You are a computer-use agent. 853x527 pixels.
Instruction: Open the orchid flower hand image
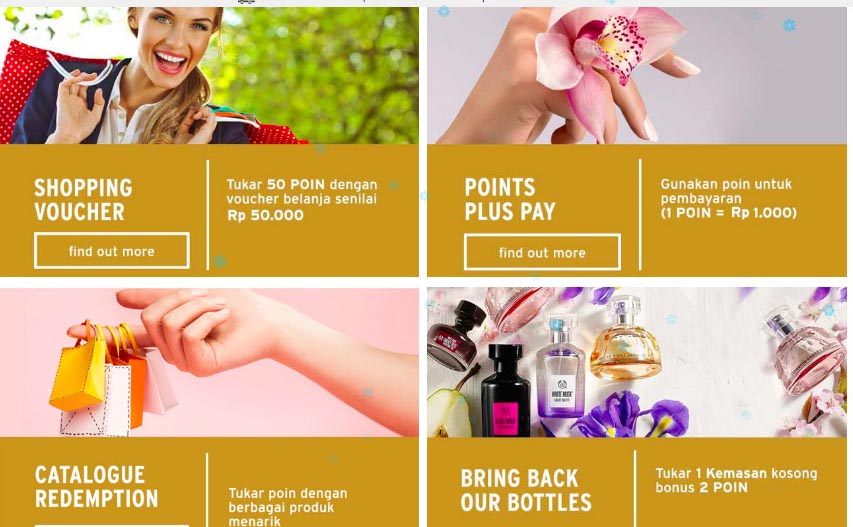pyautogui.click(x=636, y=75)
